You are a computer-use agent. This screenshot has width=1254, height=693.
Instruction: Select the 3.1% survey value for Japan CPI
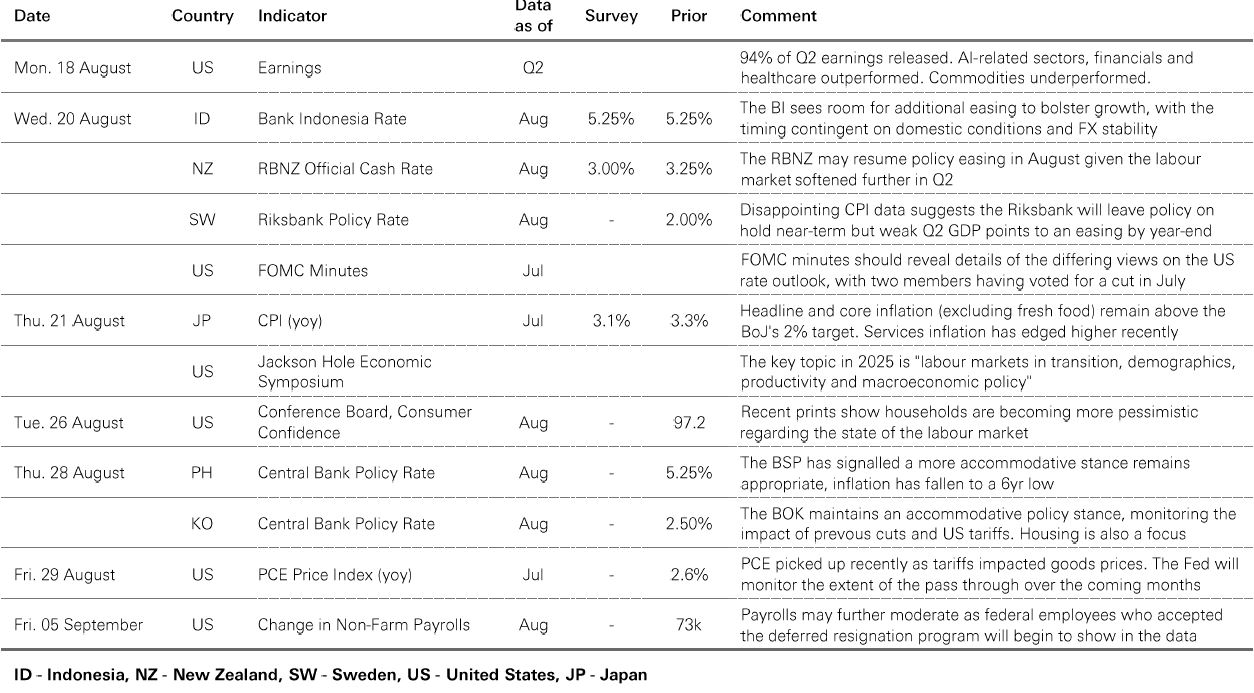tap(611, 321)
